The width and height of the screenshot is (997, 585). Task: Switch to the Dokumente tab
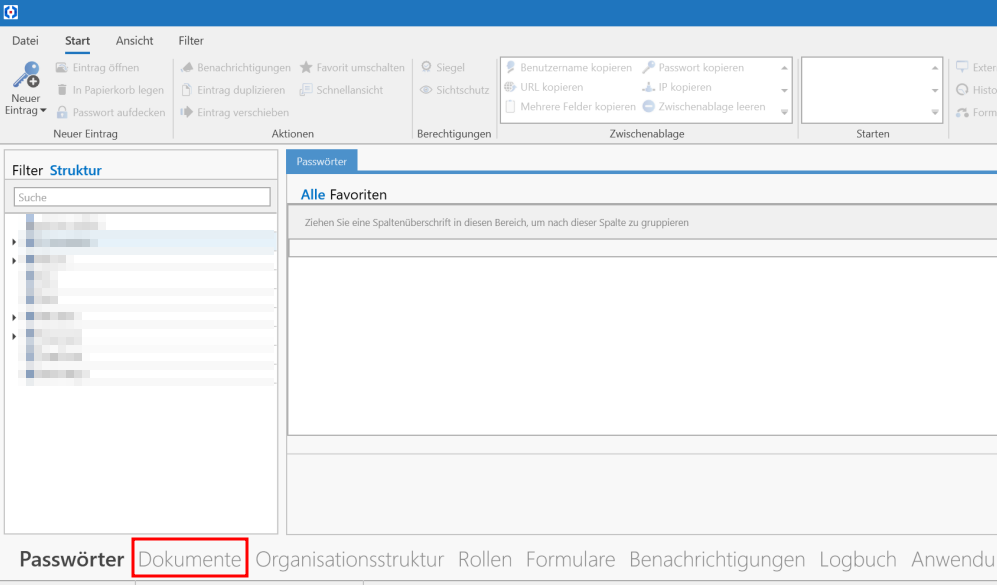(190, 558)
